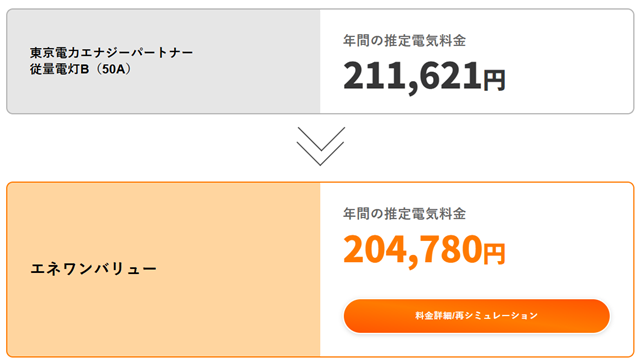Screen dimensions: 640x362
Task: Click the 円 symbol after 211,621
Action: coord(494,80)
